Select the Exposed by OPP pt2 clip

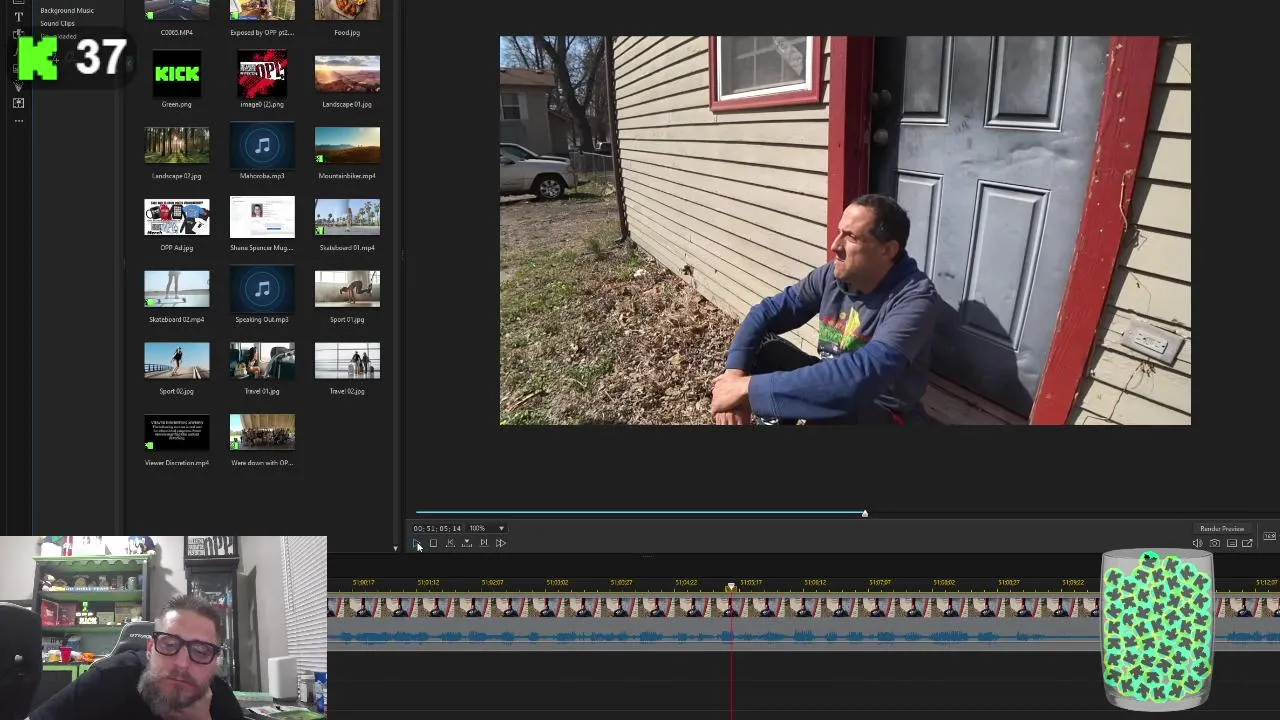click(262, 10)
